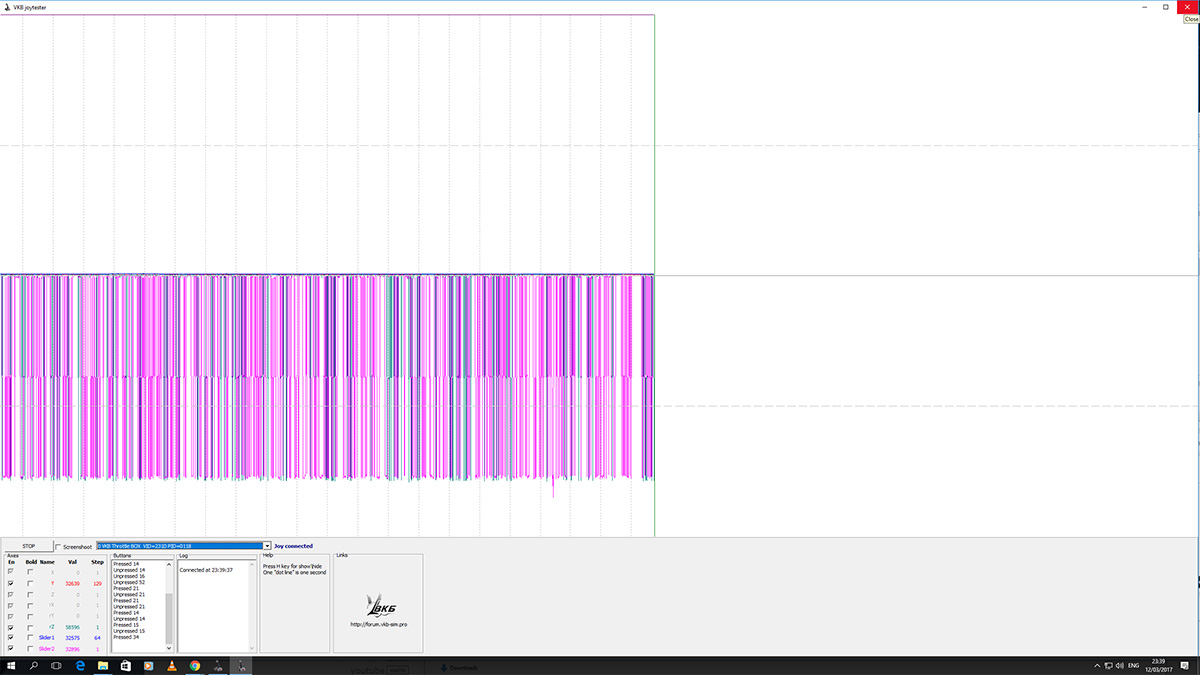Toggle the En checkbox for the Y axis
This screenshot has height=675, width=1200.
click(10, 583)
